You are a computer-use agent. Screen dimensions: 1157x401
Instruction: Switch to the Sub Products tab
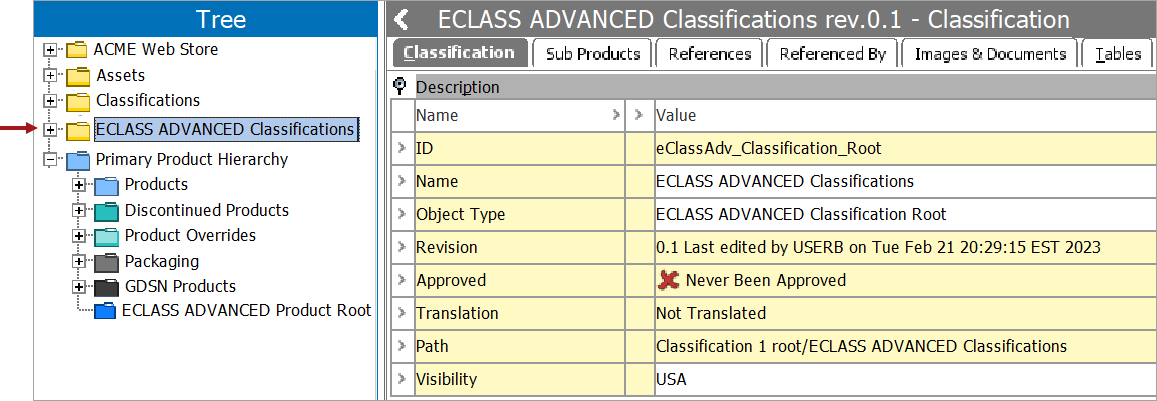click(593, 54)
